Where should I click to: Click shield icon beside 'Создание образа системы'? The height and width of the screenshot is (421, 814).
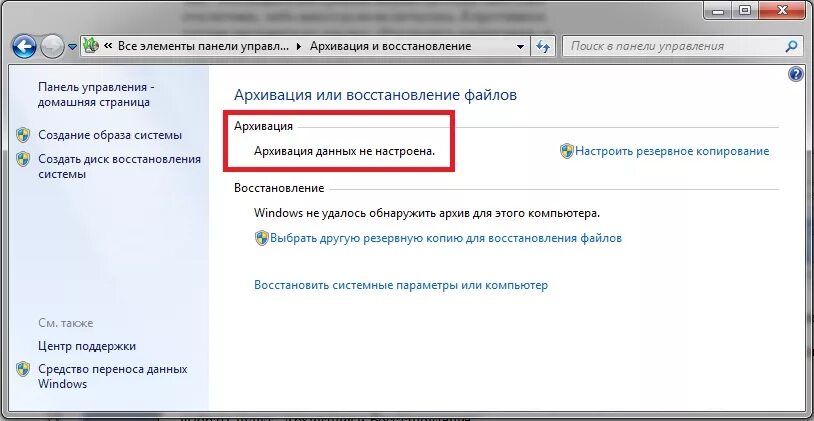coord(23,135)
